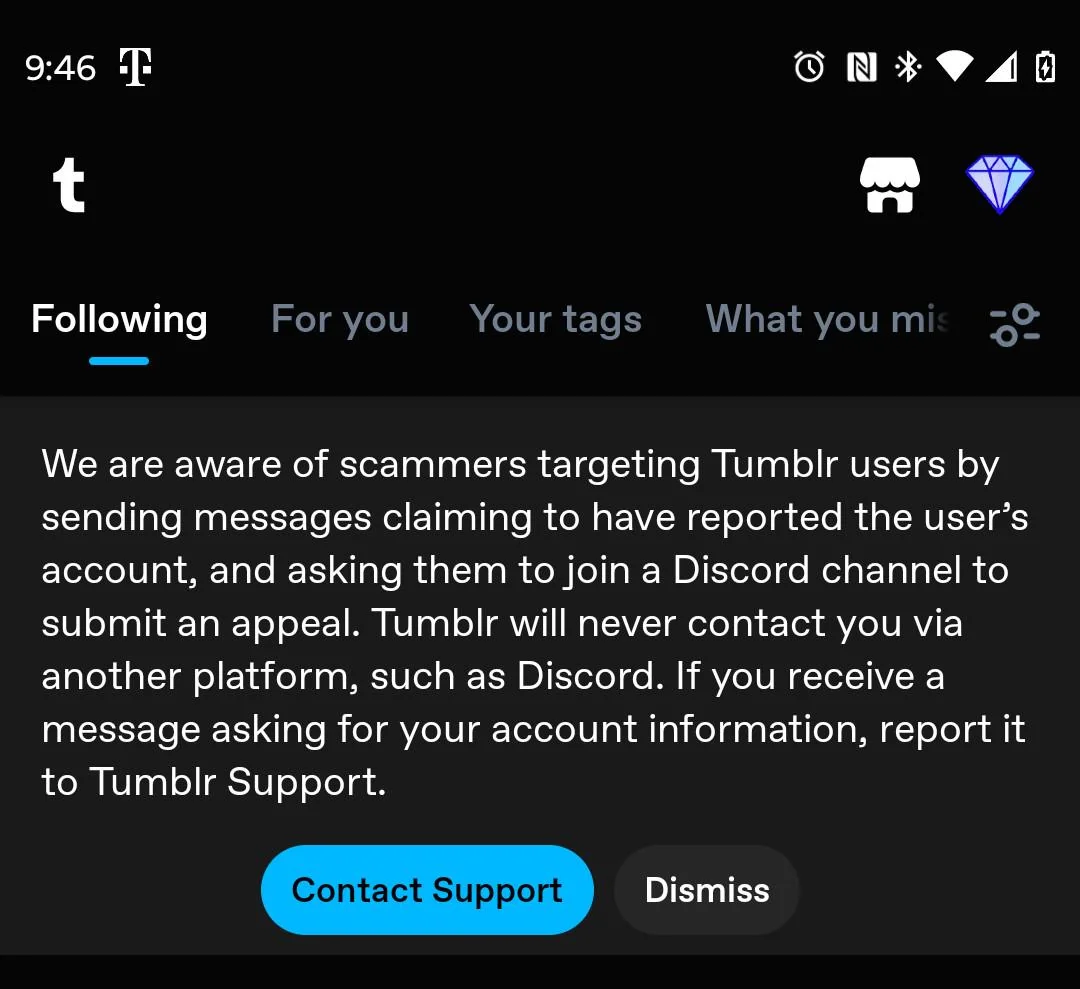This screenshot has width=1080, height=989.
Task: Tap the Wi-Fi status icon
Action: pos(955,67)
